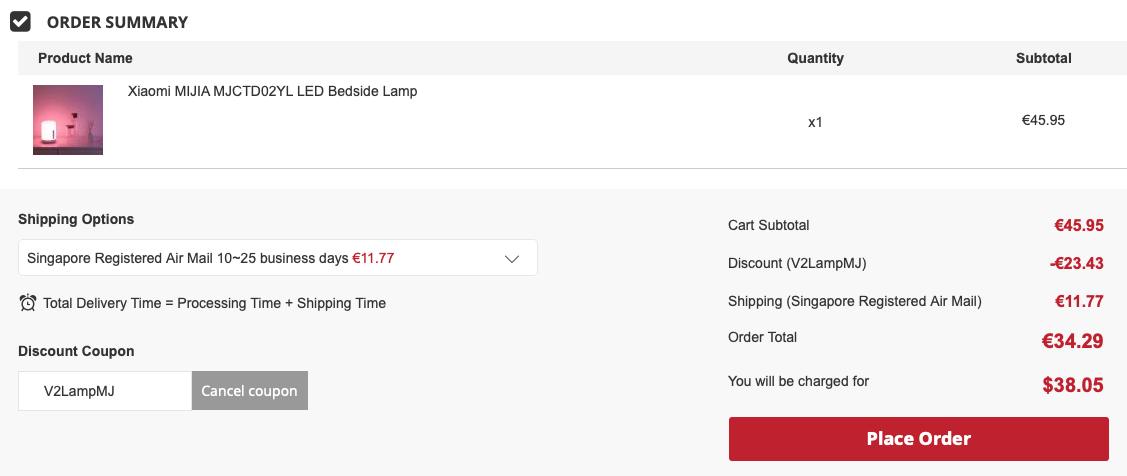Click the $38.05 charged amount
The width and height of the screenshot is (1127, 476).
1072,385
